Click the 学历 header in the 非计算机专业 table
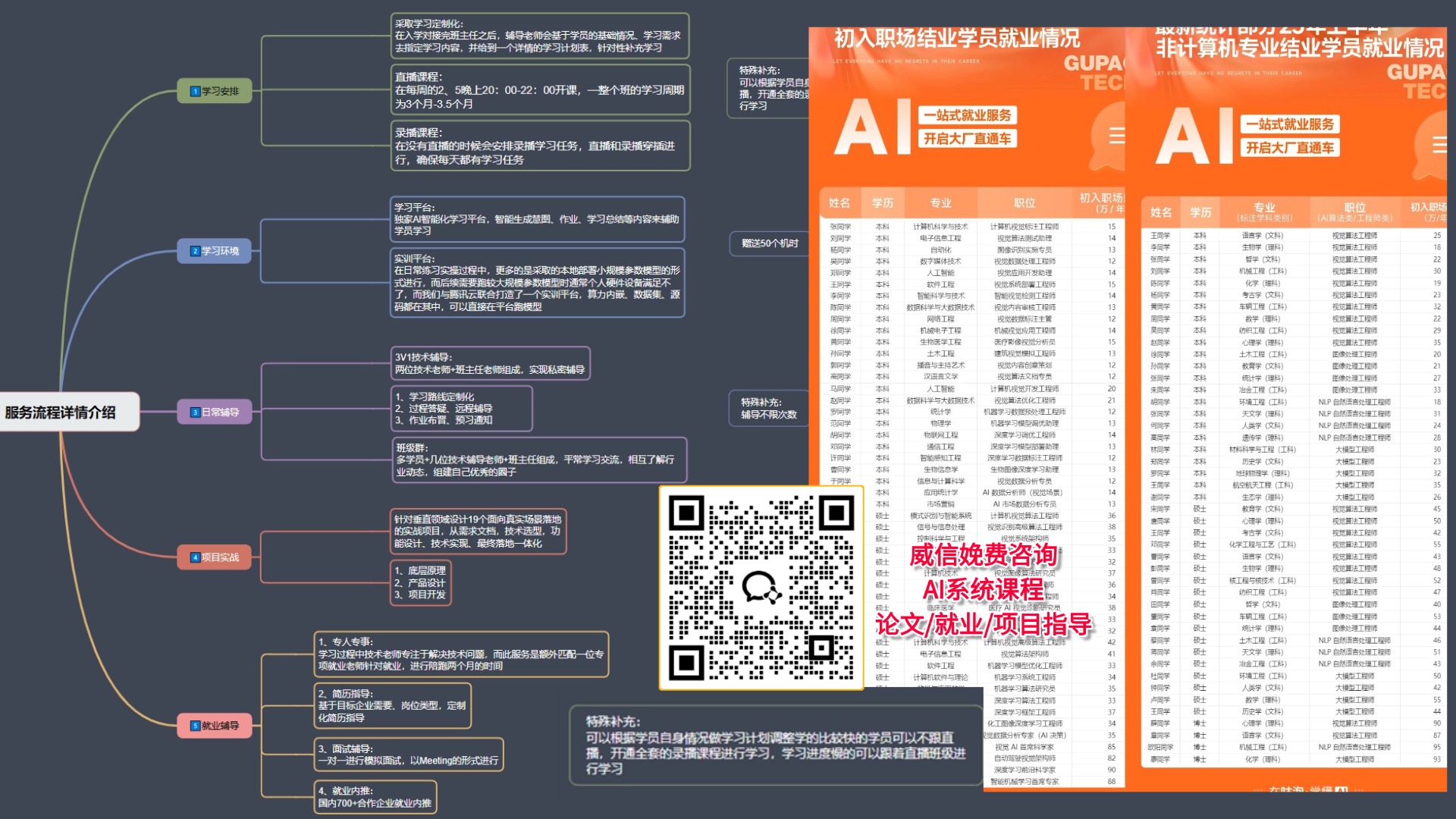Viewport: 1456px width, 819px height. (x=1200, y=212)
